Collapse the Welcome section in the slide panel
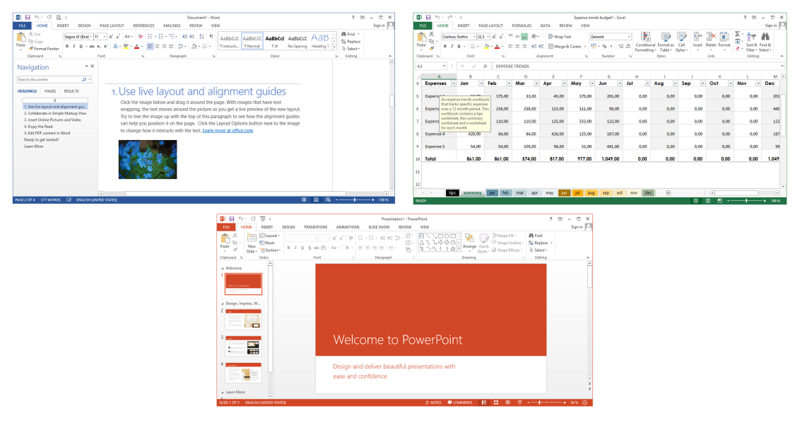 pyautogui.click(x=222, y=268)
